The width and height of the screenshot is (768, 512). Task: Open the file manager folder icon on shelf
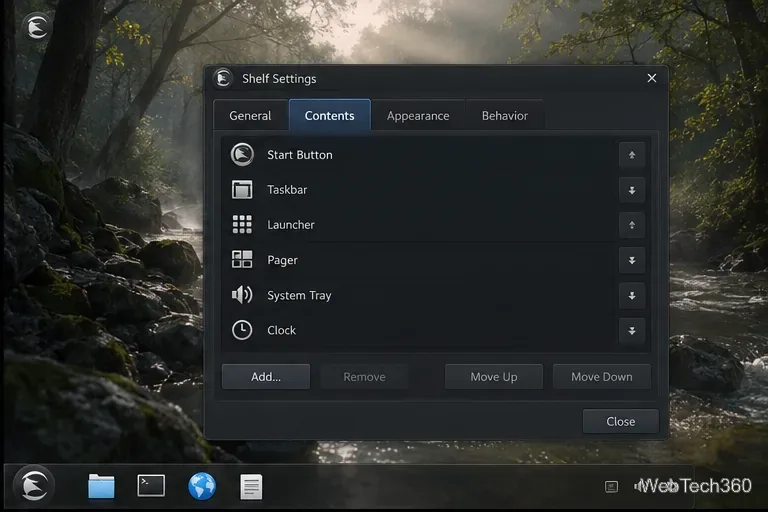point(101,486)
